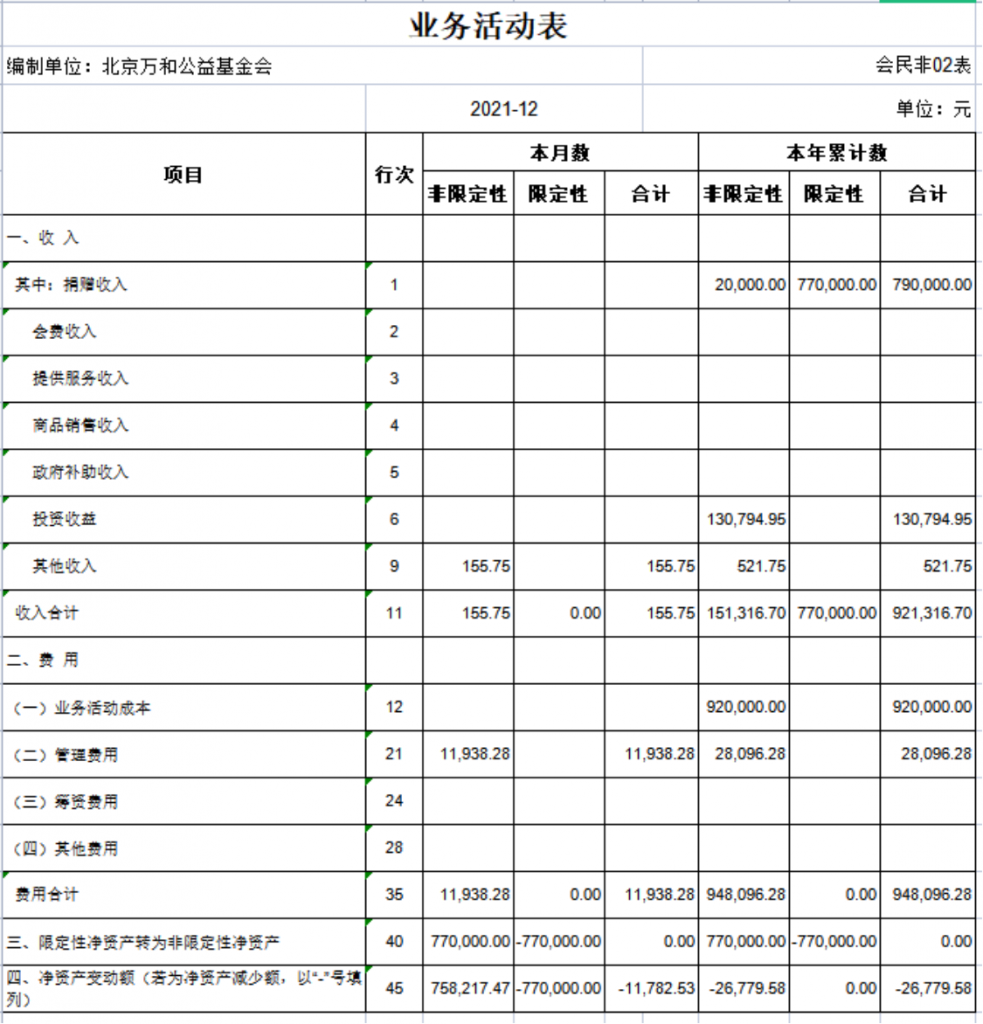
Task: Select the row number 45 cell
Action: click(394, 988)
